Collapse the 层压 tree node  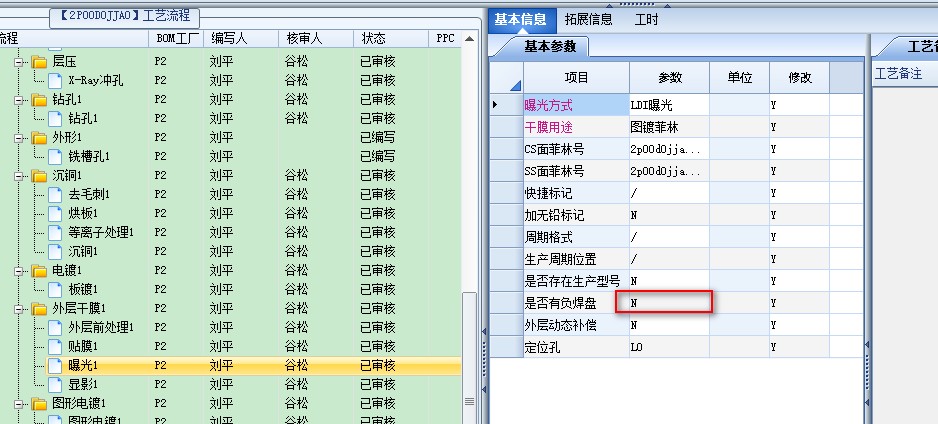19,62
